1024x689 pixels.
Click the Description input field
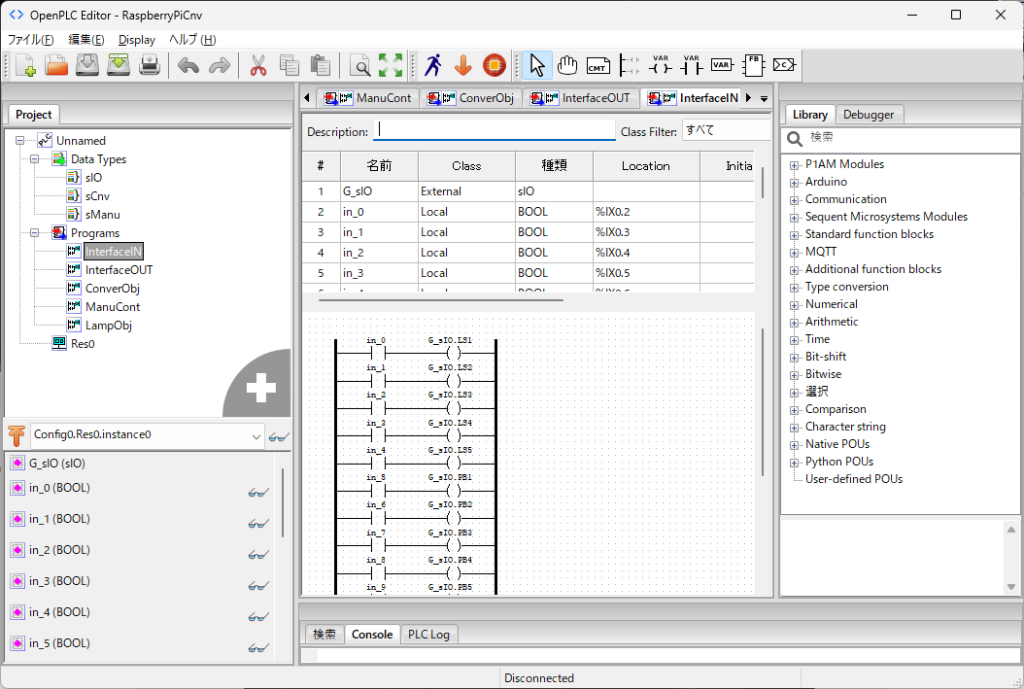point(494,130)
